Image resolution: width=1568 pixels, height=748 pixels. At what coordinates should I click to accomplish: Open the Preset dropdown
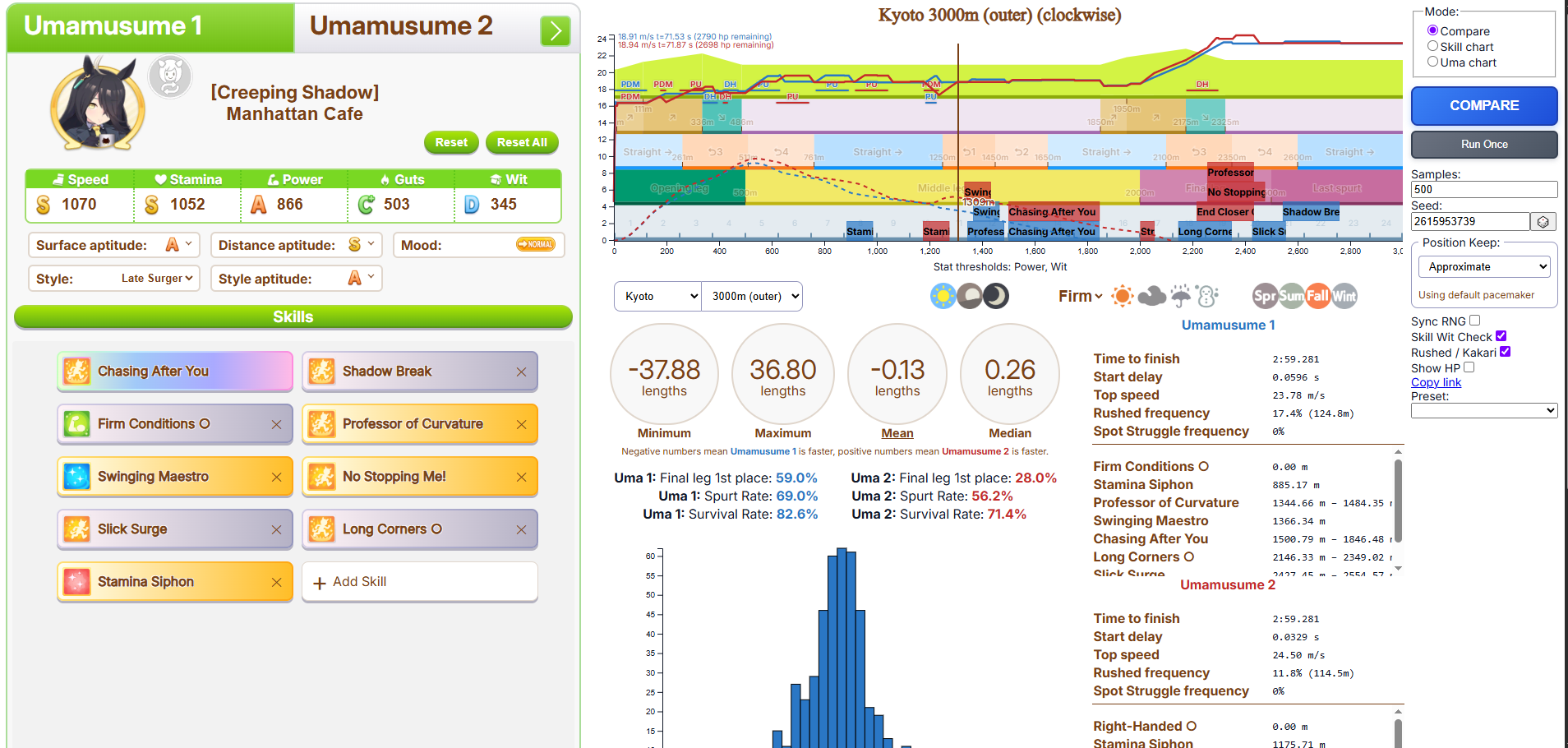tap(1484, 411)
